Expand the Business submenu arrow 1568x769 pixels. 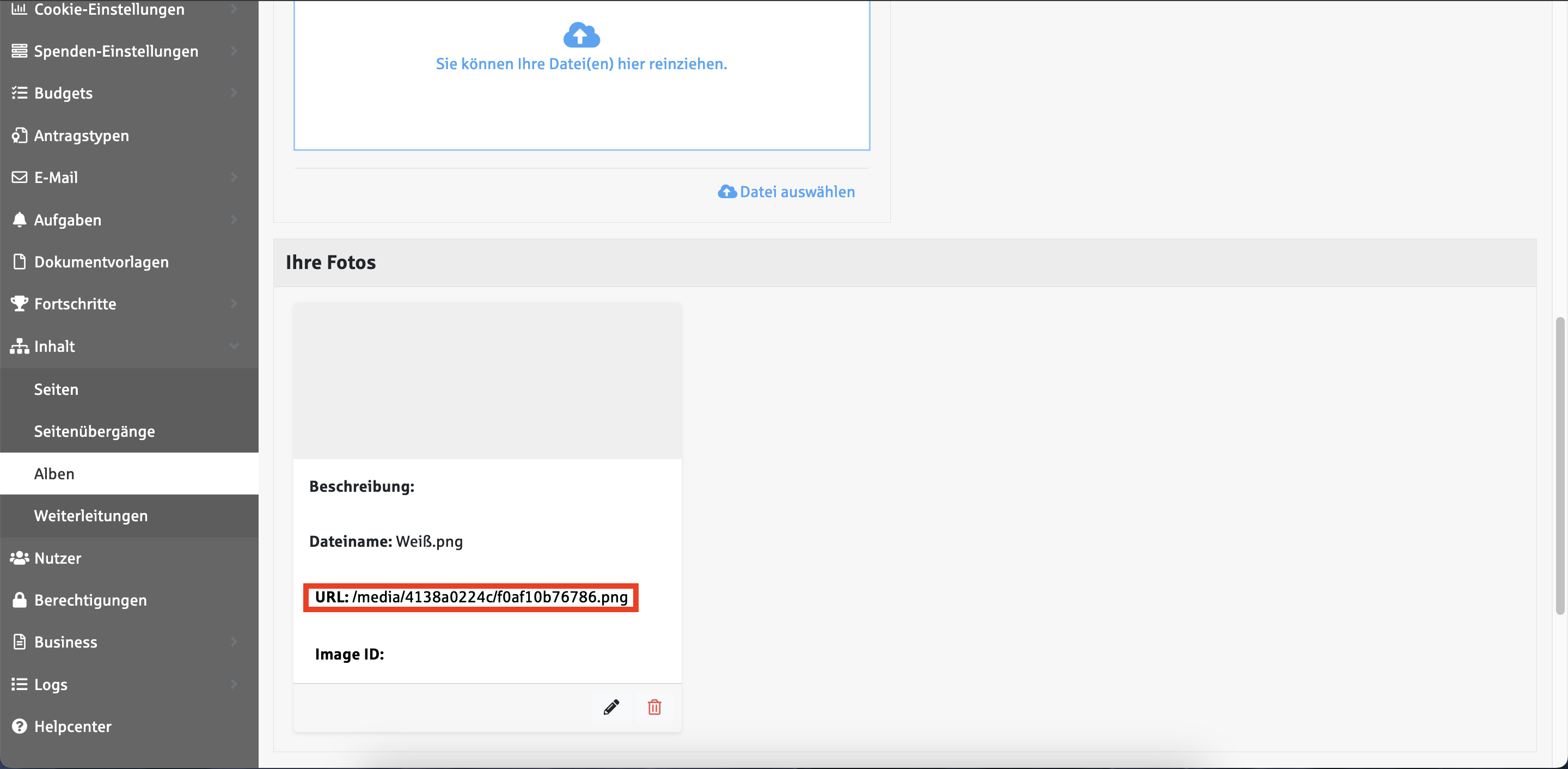coord(234,642)
